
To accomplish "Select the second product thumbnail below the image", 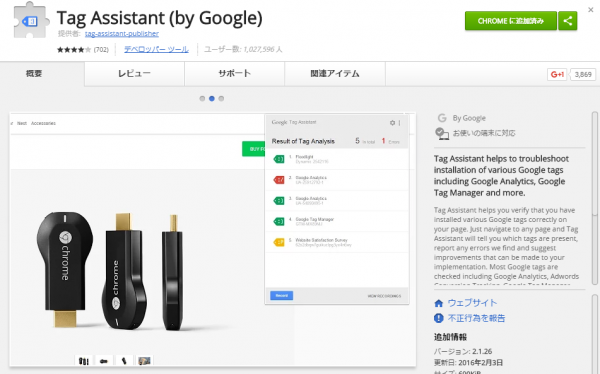I will 104,361.
